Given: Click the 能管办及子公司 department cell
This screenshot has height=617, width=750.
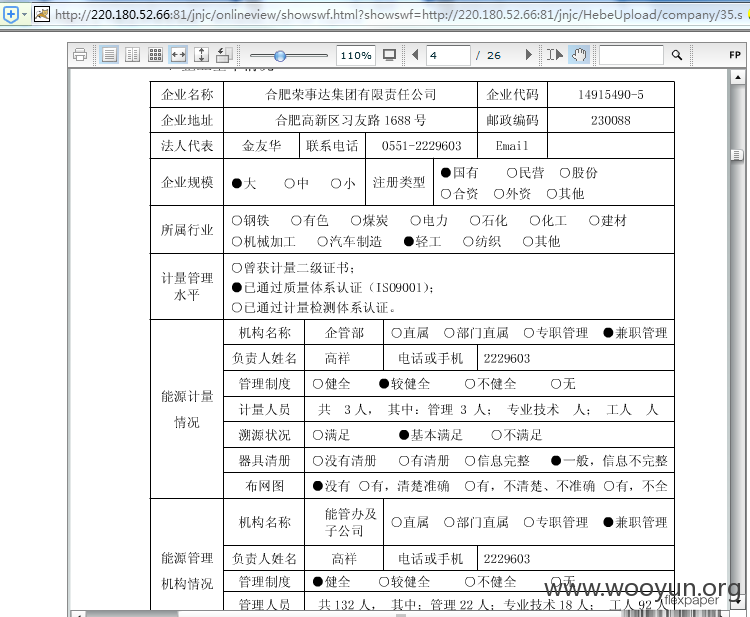Looking at the screenshot, I should click(344, 522).
